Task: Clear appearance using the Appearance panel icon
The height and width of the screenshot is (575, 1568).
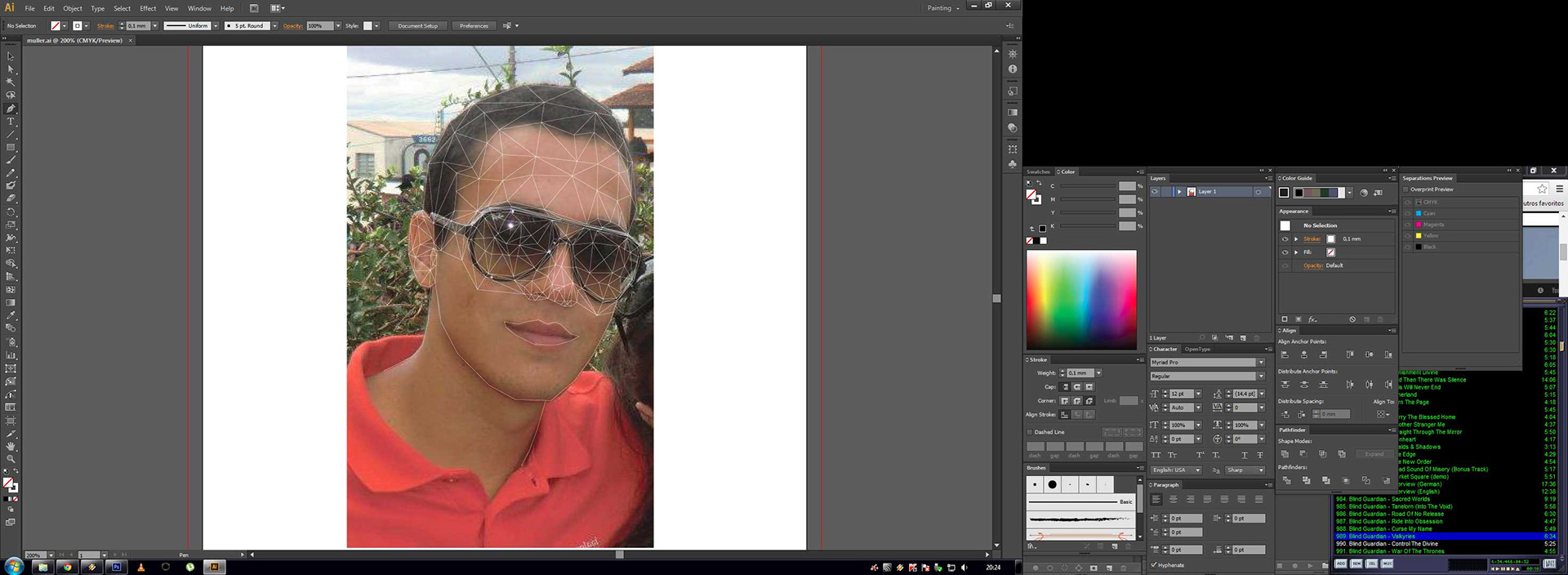Action: (x=1352, y=319)
